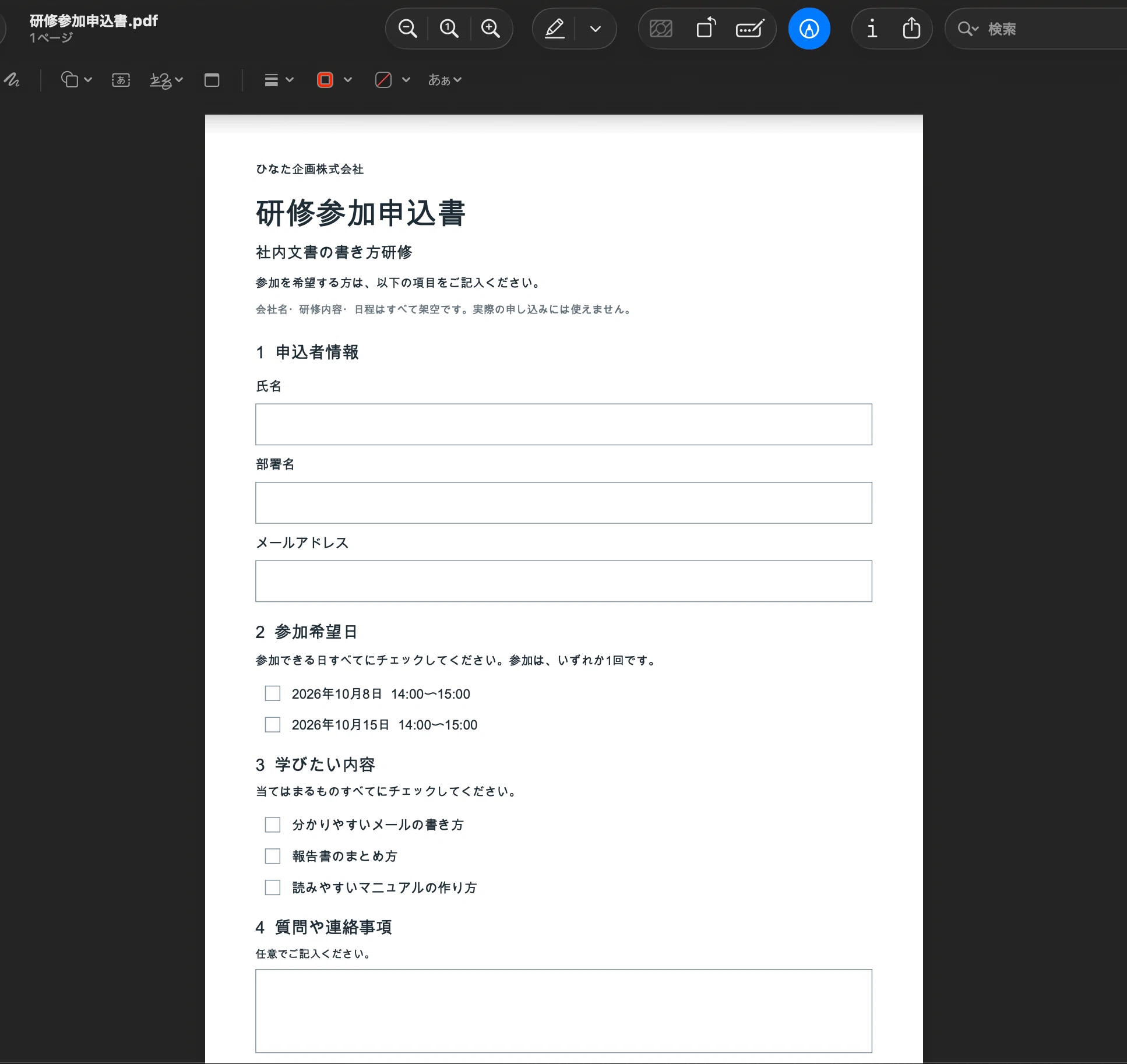Click the actual size zoom icon
Viewport: 1127px width, 1064px height.
click(x=449, y=29)
